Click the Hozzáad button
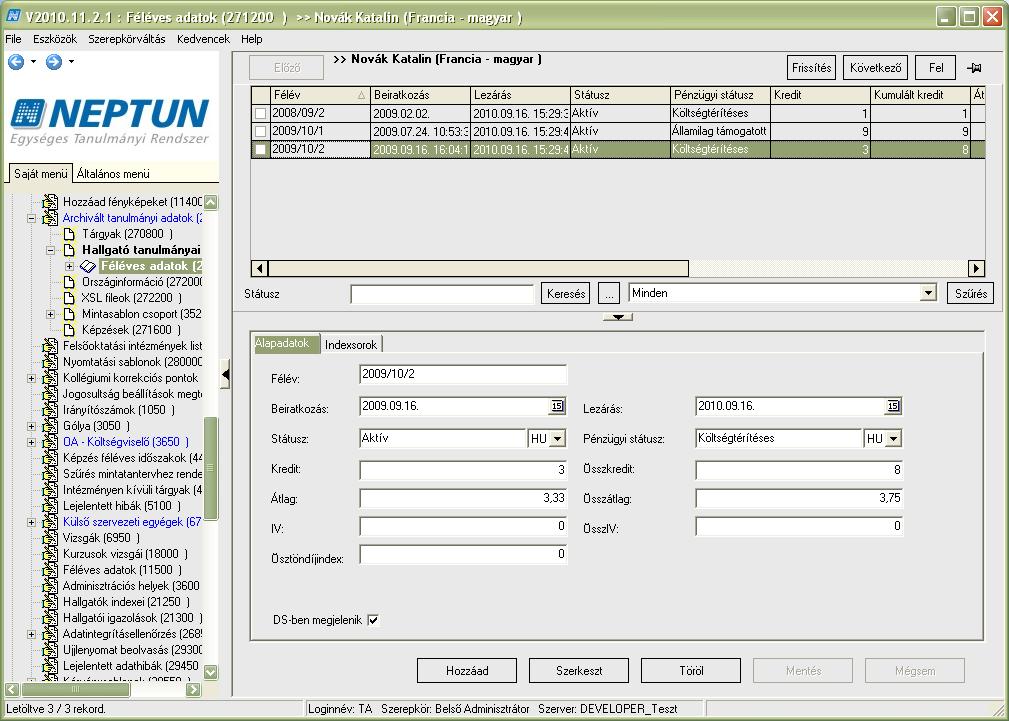 click(467, 671)
